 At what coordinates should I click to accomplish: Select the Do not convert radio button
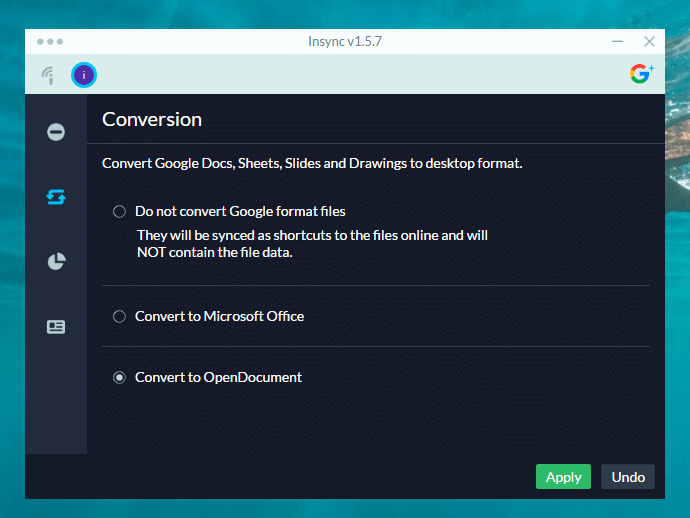click(x=119, y=211)
